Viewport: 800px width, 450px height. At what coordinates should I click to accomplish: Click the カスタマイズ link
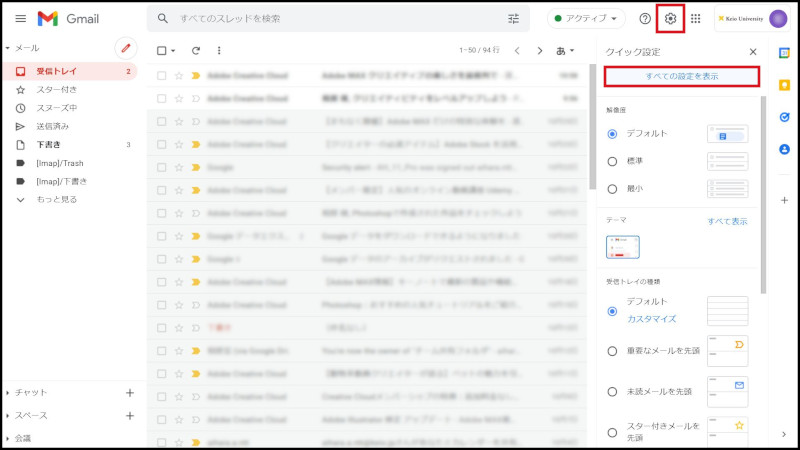(x=651, y=319)
